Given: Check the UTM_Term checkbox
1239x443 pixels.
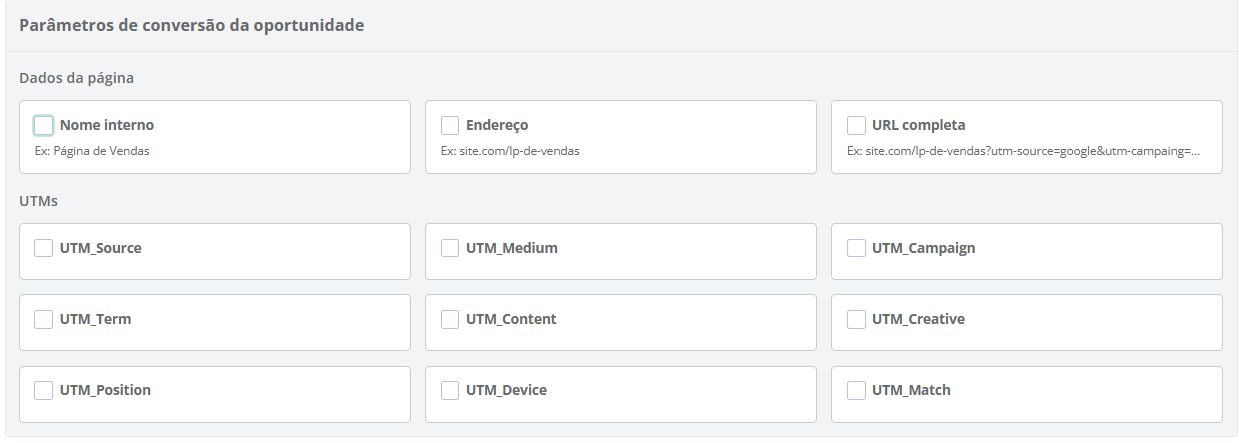Looking at the screenshot, I should pyautogui.click(x=44, y=320).
